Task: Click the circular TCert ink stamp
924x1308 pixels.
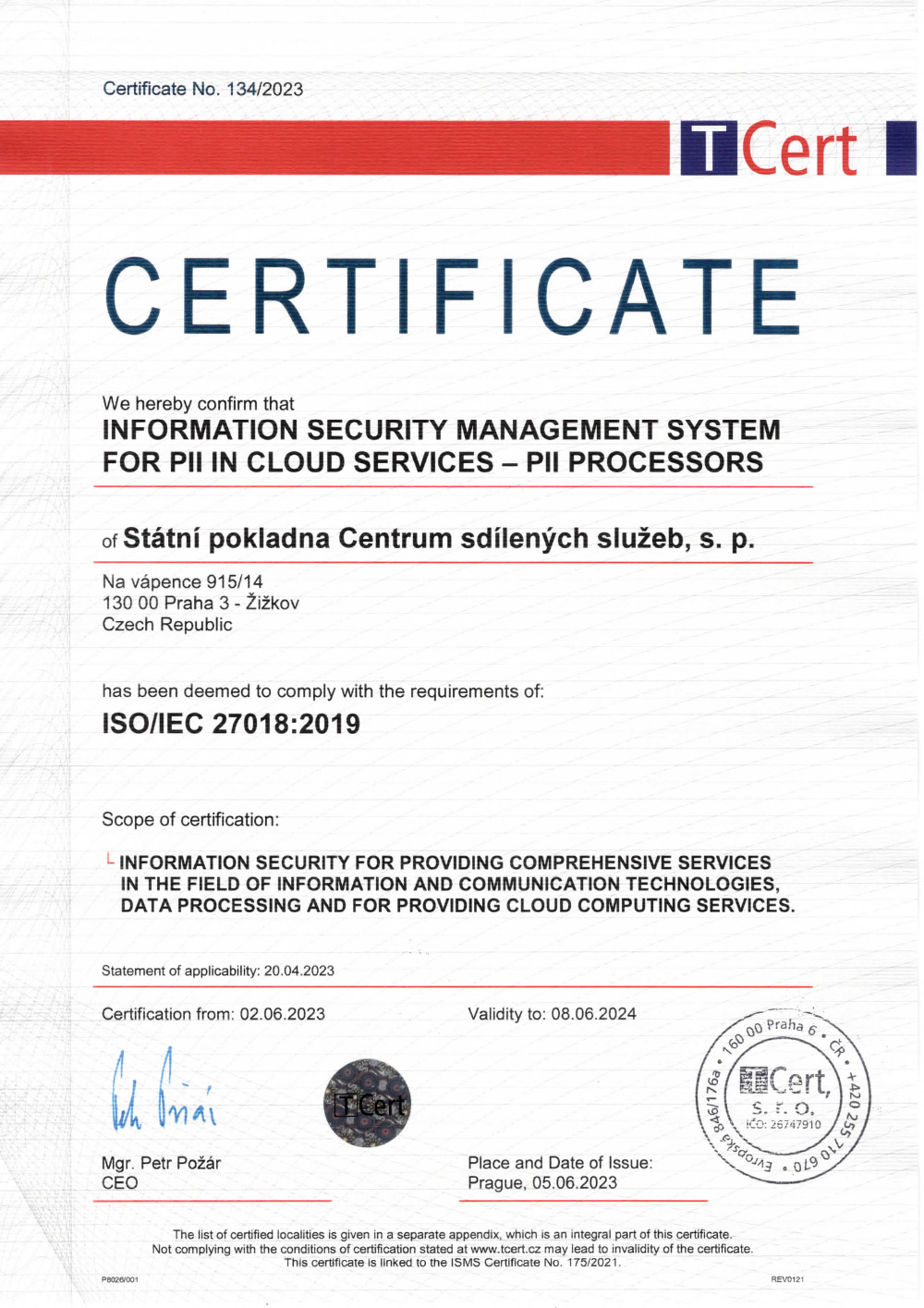Action: [782, 1095]
